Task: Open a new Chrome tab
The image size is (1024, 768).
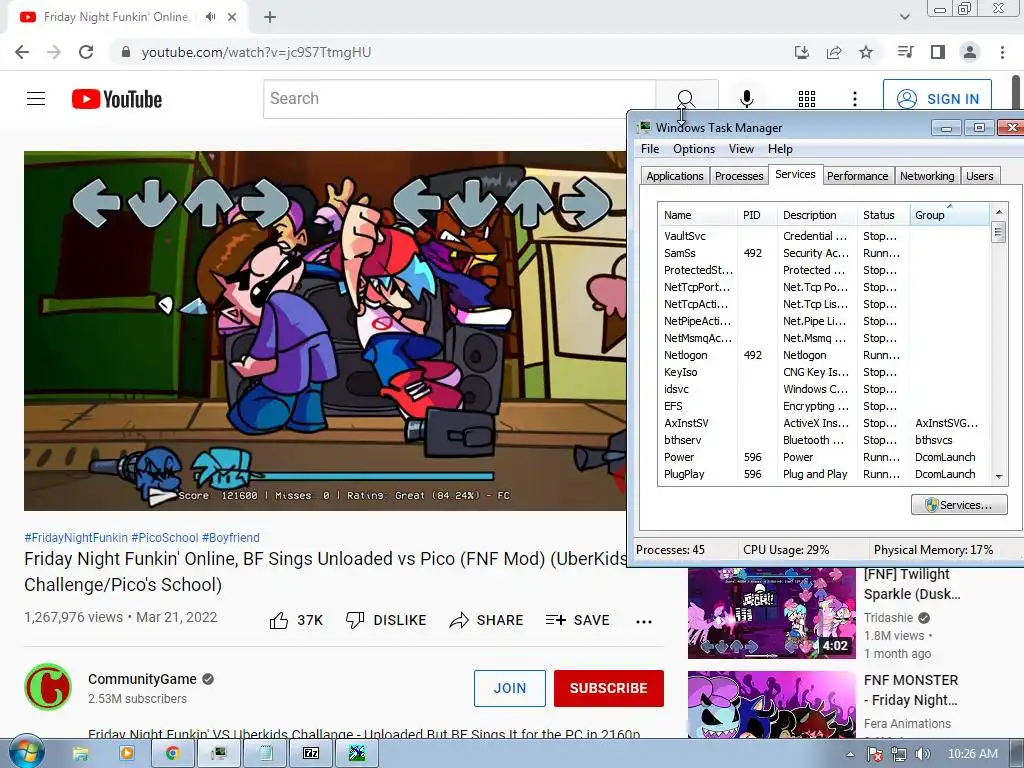Action: pos(270,17)
